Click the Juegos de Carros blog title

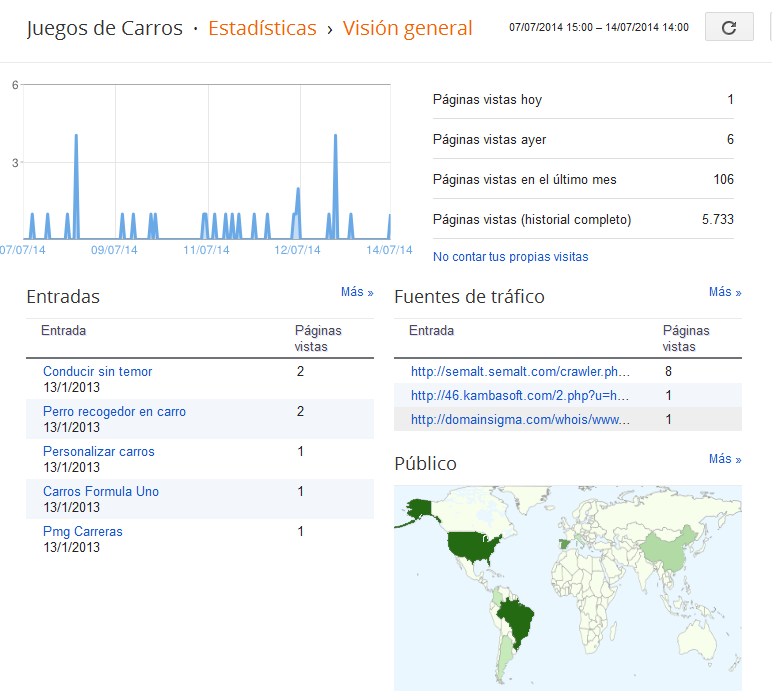[104, 29]
